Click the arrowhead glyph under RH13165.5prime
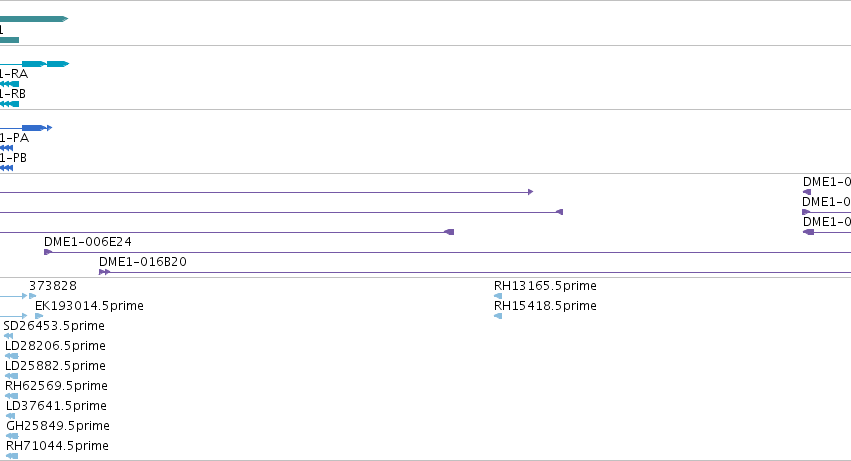 coord(498,296)
